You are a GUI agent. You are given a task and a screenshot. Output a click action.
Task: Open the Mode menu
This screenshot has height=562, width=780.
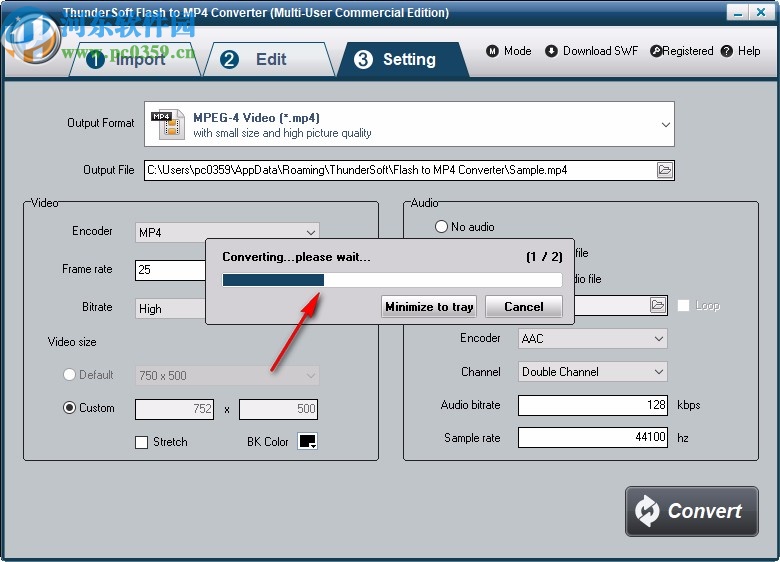pos(508,51)
